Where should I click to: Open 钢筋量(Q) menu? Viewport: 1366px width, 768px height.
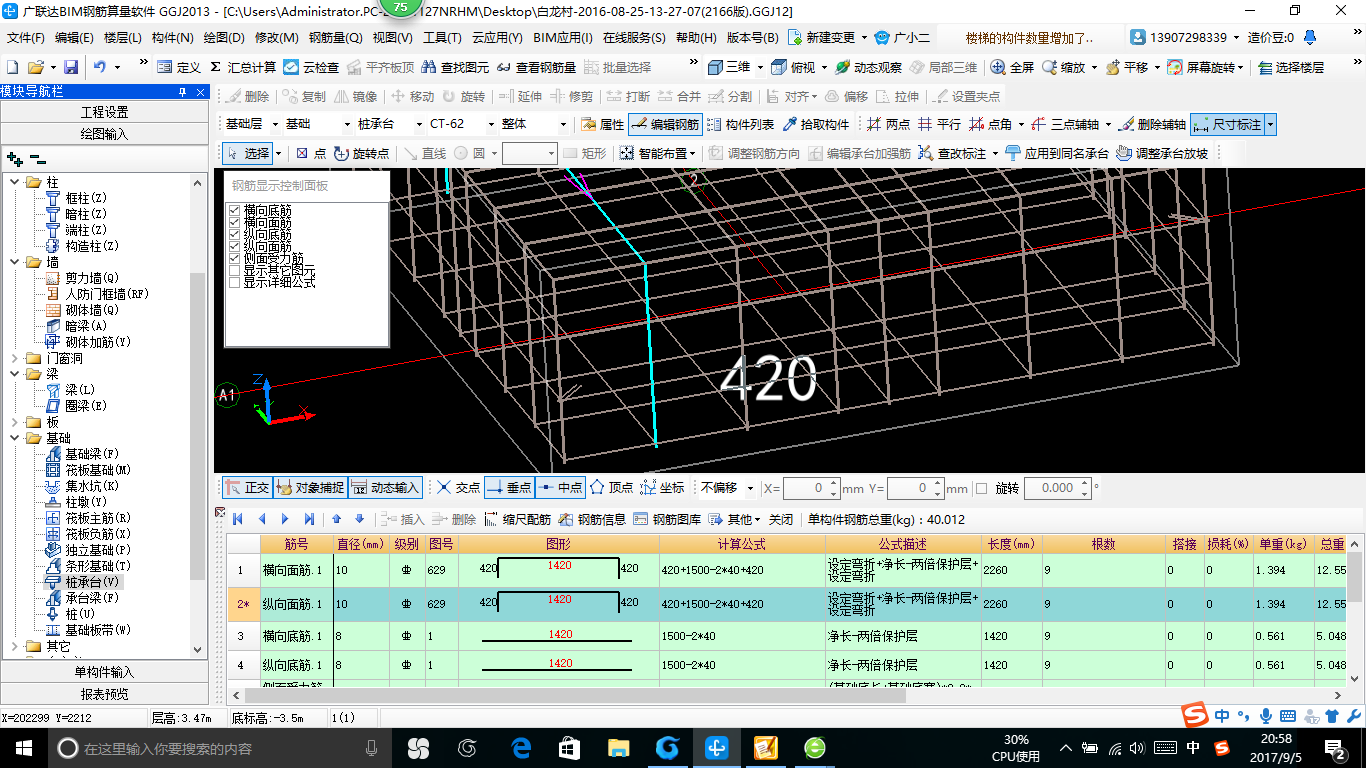tap(335, 38)
